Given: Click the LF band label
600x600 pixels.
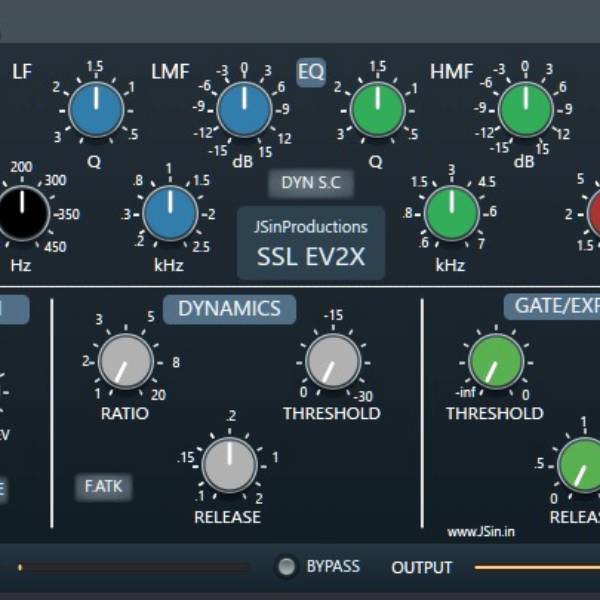Looking at the screenshot, I should pyautogui.click(x=22, y=72).
